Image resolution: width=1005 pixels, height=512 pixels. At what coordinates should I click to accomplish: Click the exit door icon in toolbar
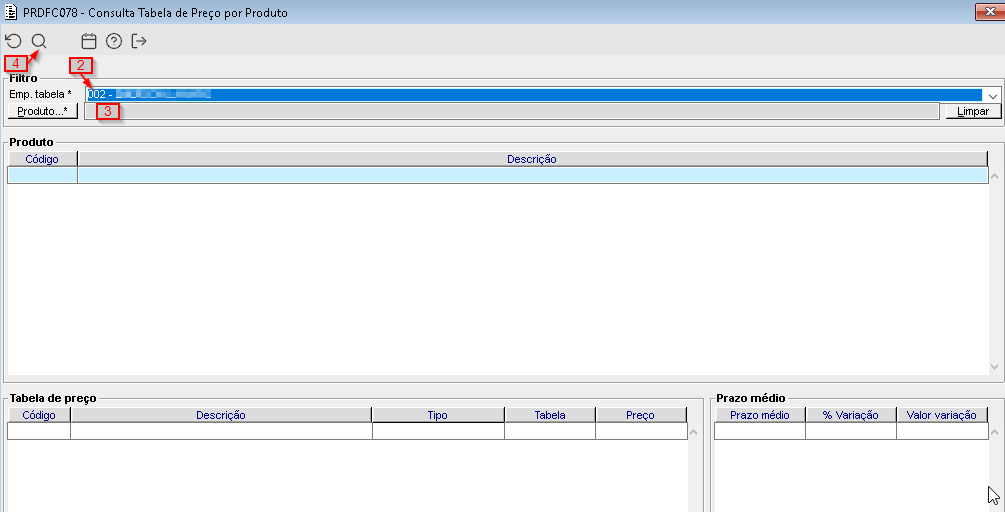point(139,41)
